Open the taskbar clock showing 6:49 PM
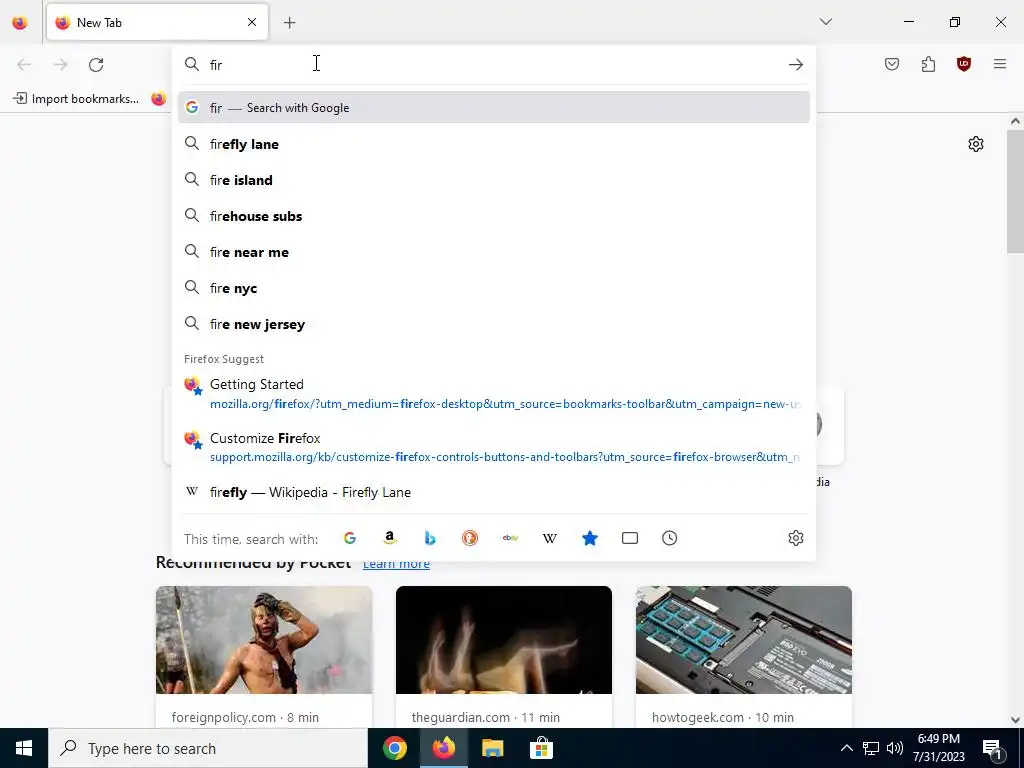Screen dimensions: 1024x768 click(938, 748)
